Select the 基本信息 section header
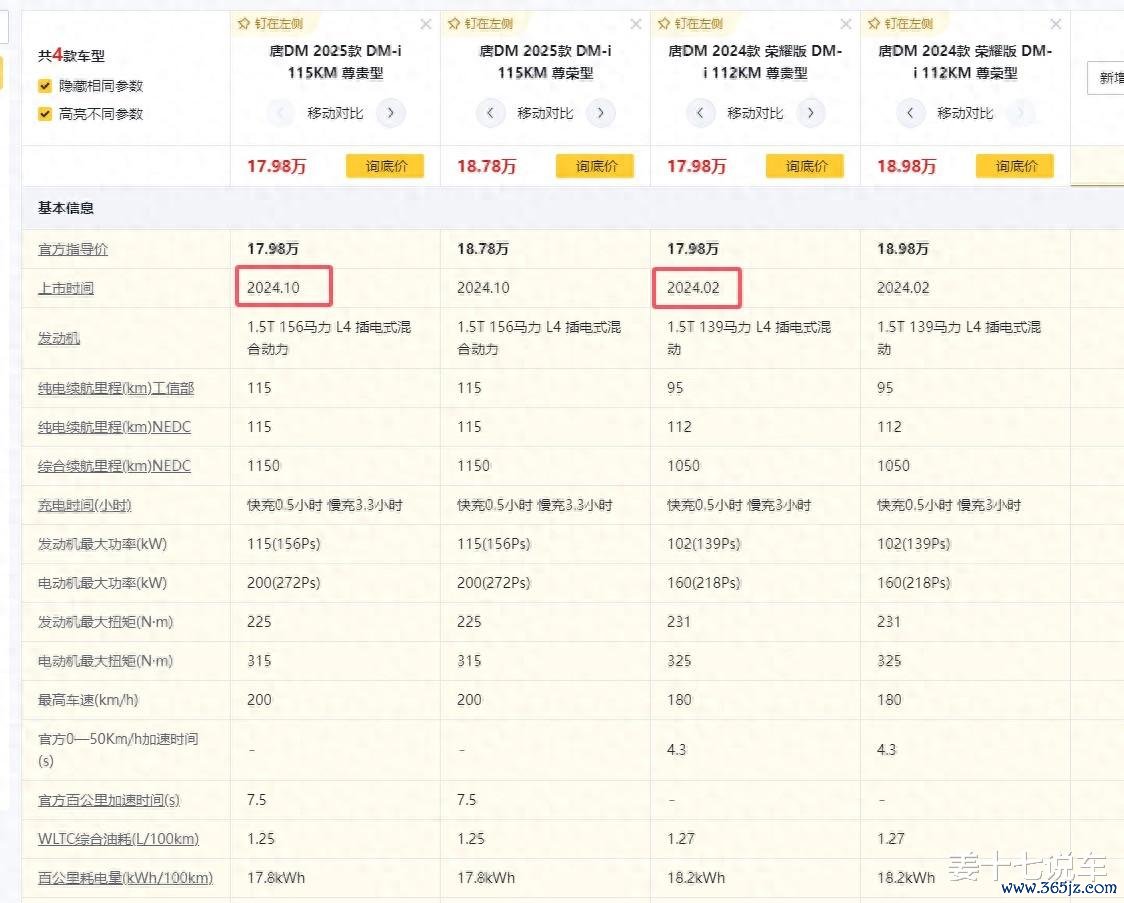 tap(66, 208)
